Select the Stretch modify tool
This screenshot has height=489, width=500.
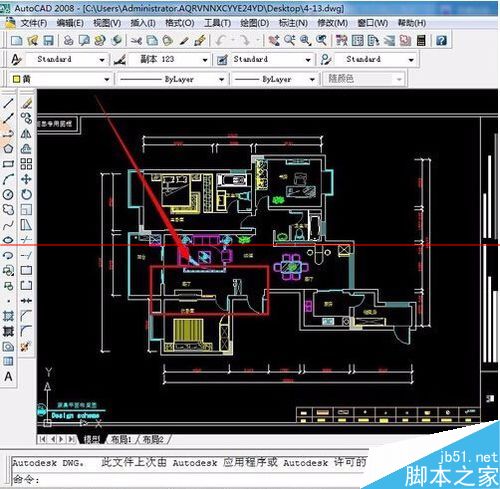pyautogui.click(x=26, y=225)
